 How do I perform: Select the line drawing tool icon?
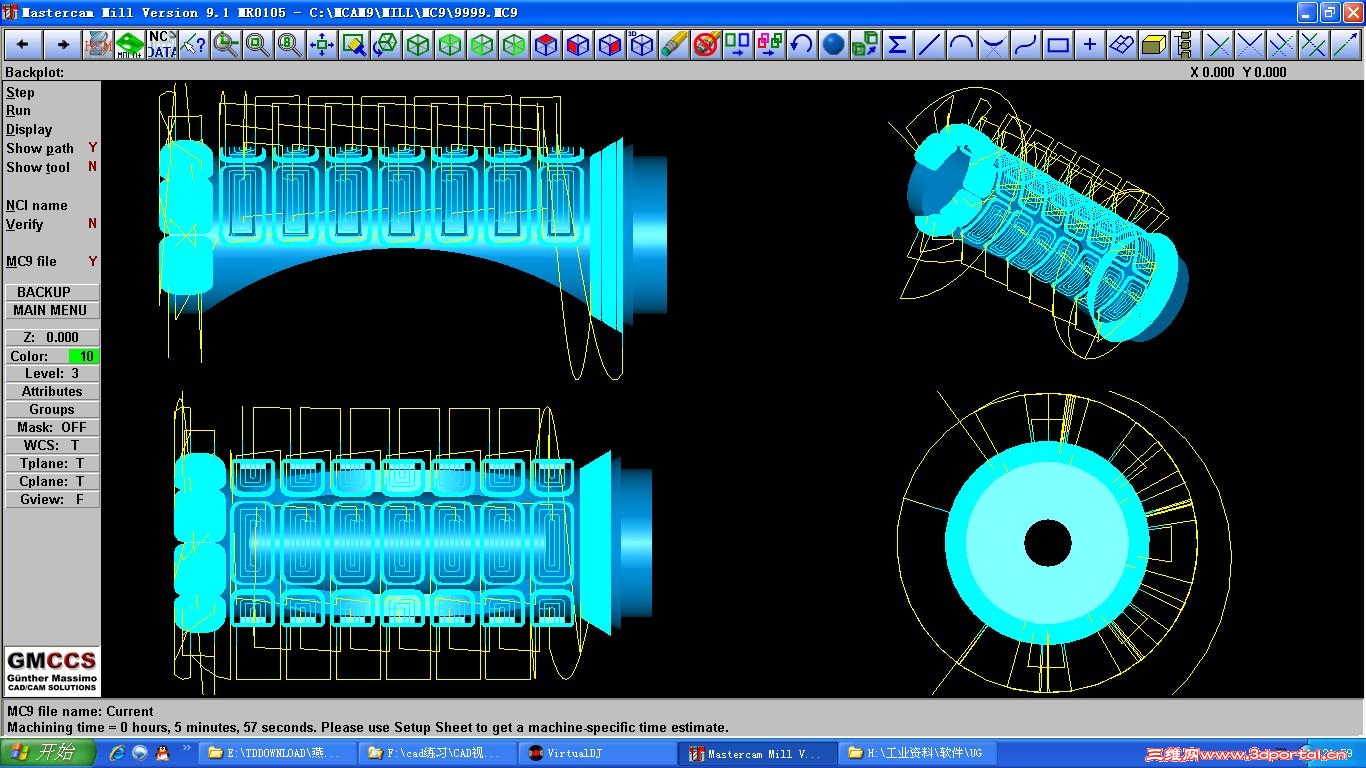(930, 45)
